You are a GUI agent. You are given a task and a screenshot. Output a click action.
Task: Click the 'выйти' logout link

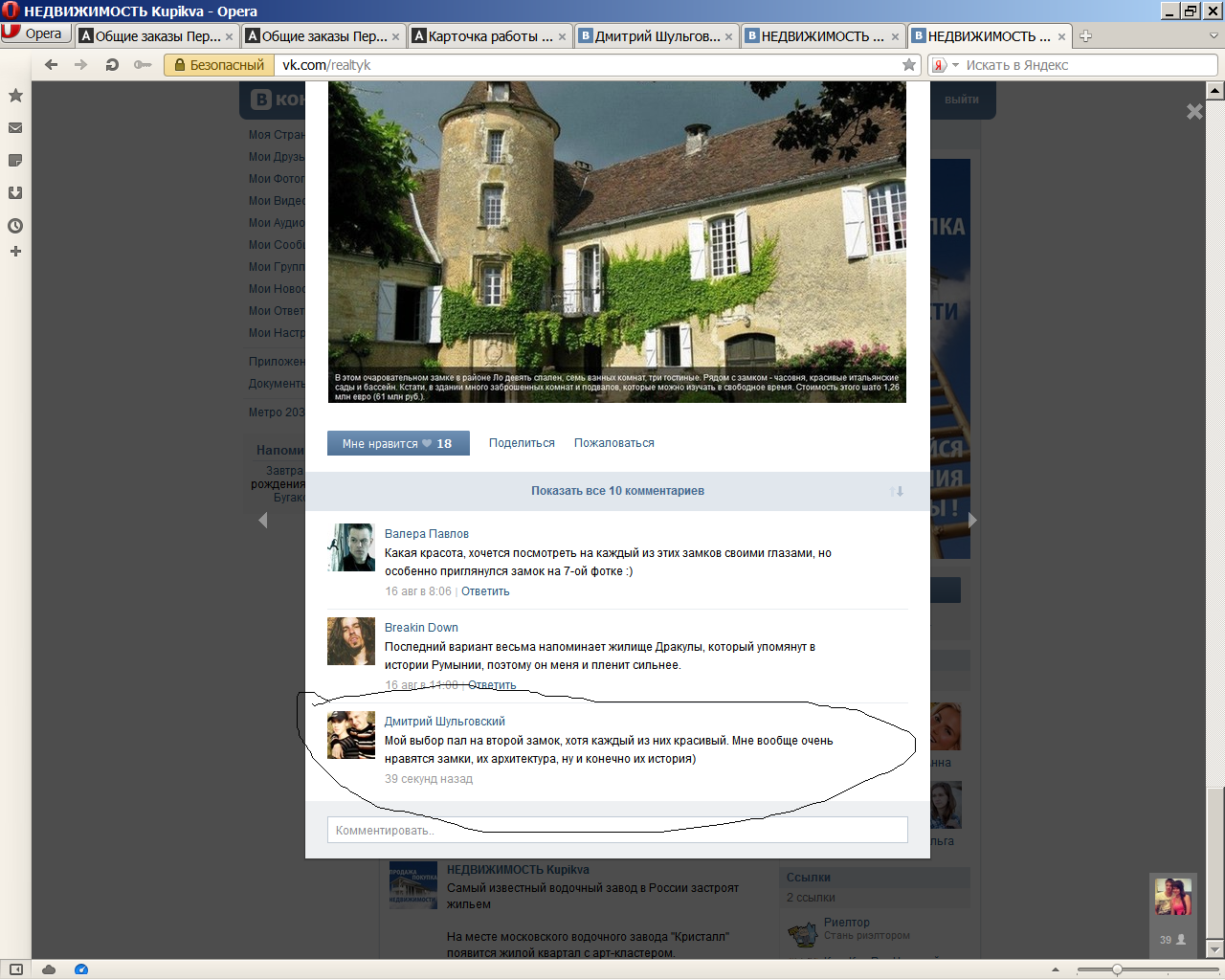962,100
